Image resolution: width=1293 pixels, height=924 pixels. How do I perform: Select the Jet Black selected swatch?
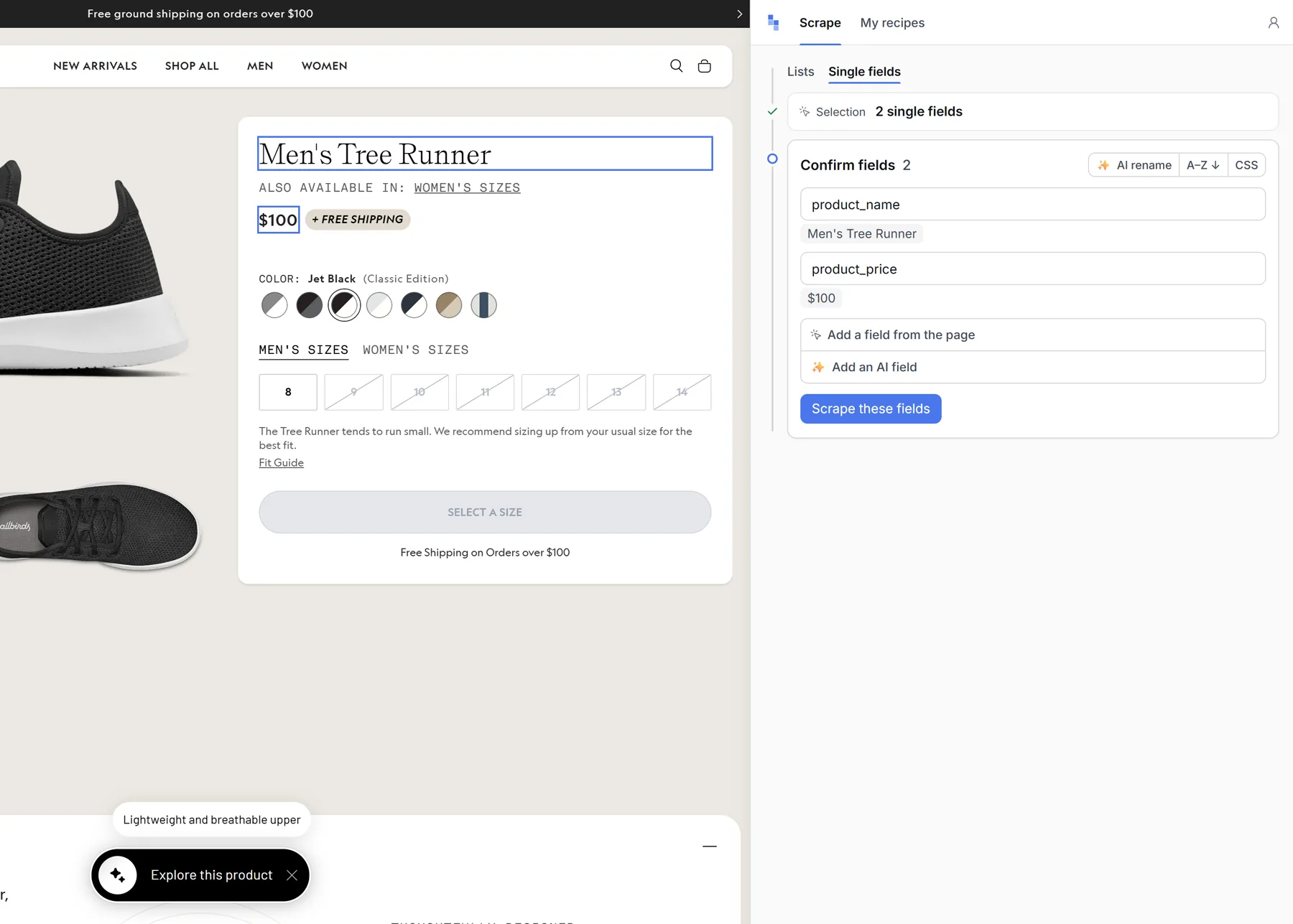(344, 305)
